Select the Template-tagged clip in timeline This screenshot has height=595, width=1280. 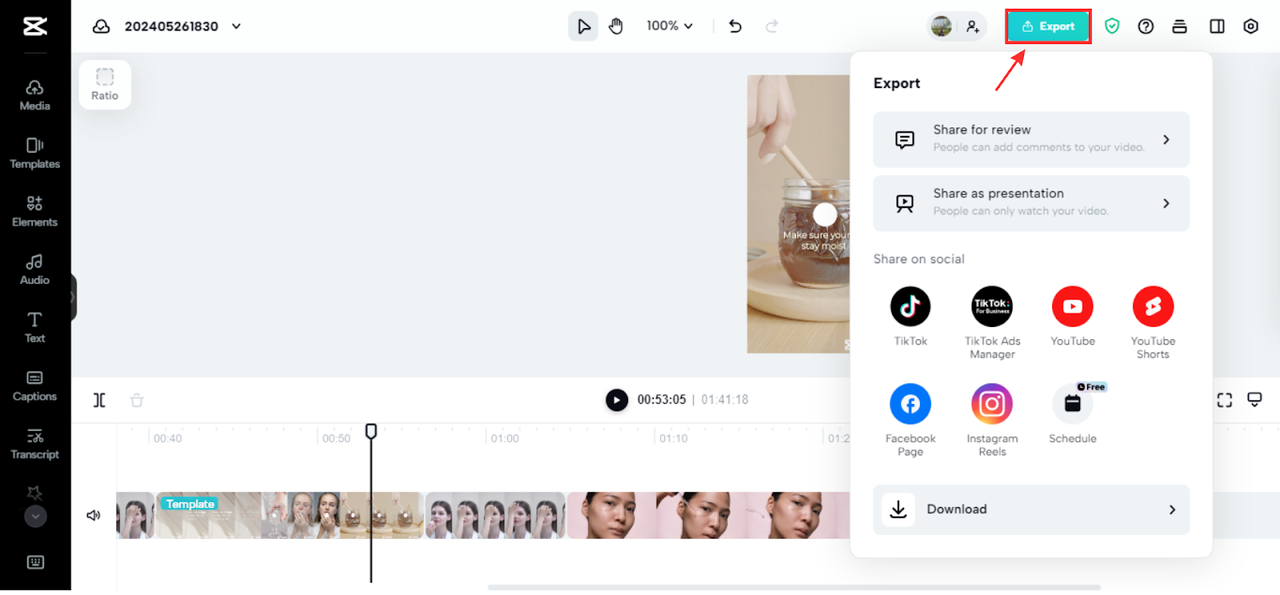click(289, 515)
